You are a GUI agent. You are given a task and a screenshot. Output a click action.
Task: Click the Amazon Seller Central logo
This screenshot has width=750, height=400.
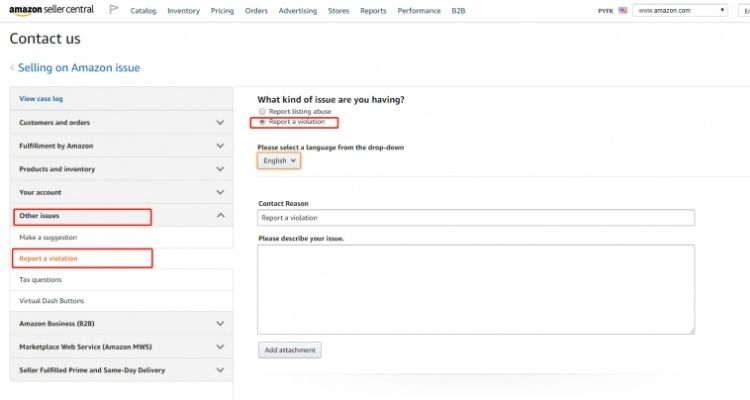pyautogui.click(x=51, y=10)
